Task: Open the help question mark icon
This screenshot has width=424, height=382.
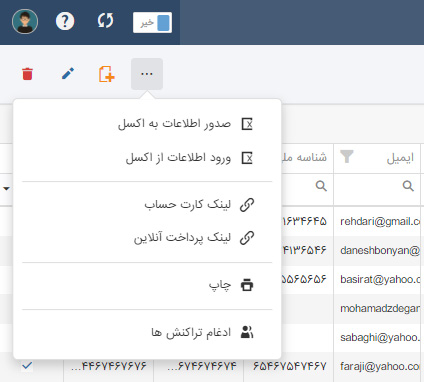Action: tap(65, 21)
